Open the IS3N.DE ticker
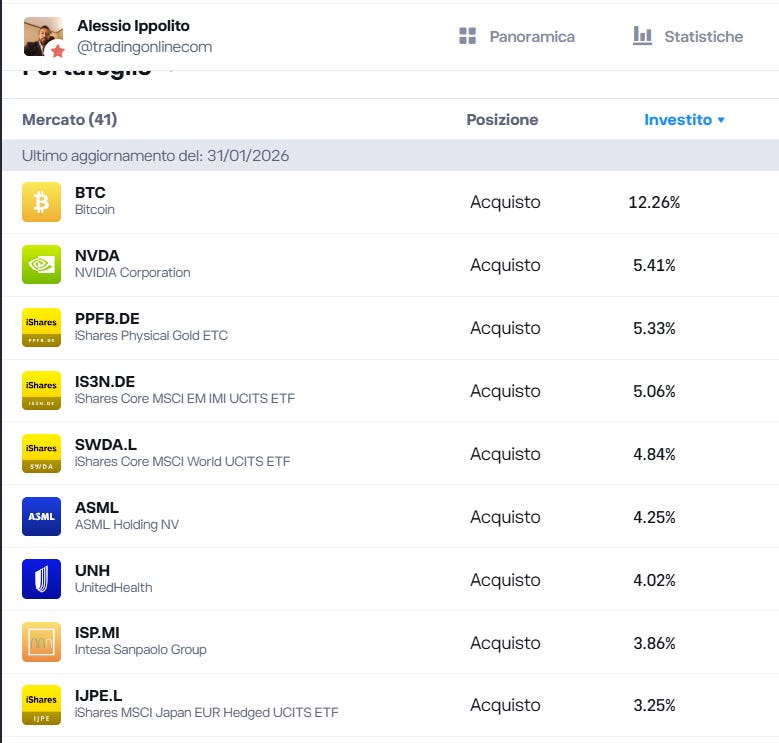This screenshot has height=743, width=779. click(105, 381)
